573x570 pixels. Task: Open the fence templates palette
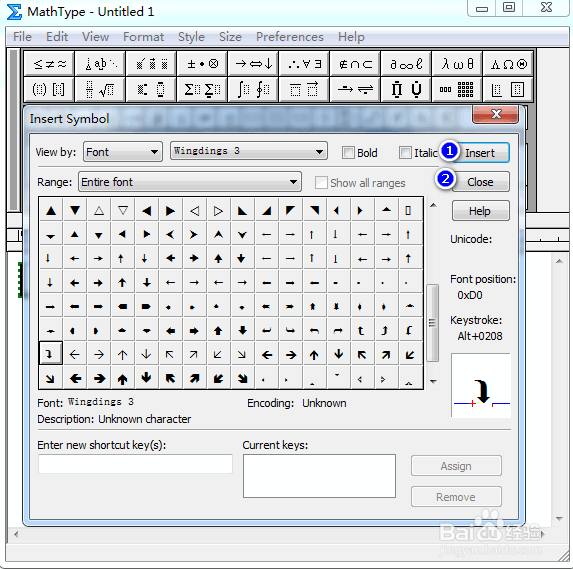pos(49,90)
